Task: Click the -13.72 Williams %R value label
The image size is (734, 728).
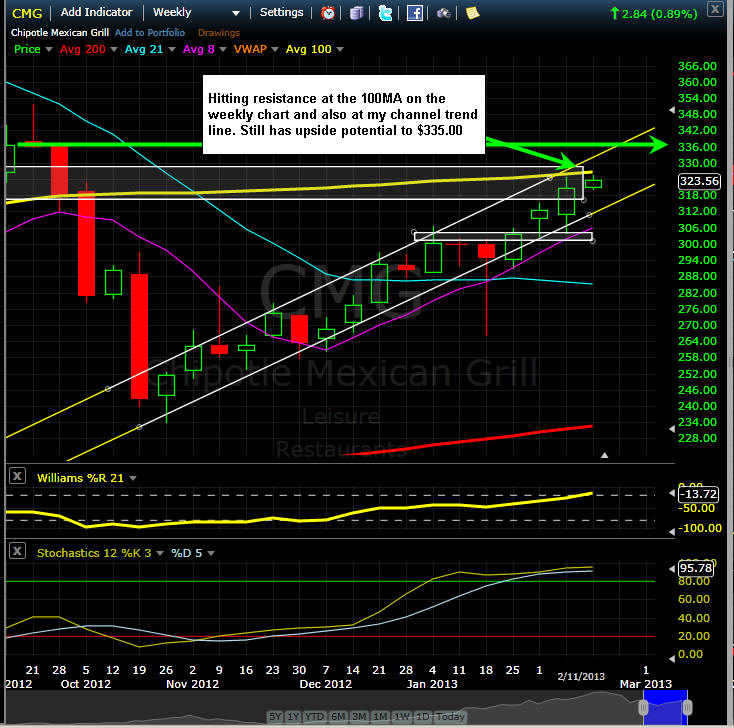Action: (698, 494)
